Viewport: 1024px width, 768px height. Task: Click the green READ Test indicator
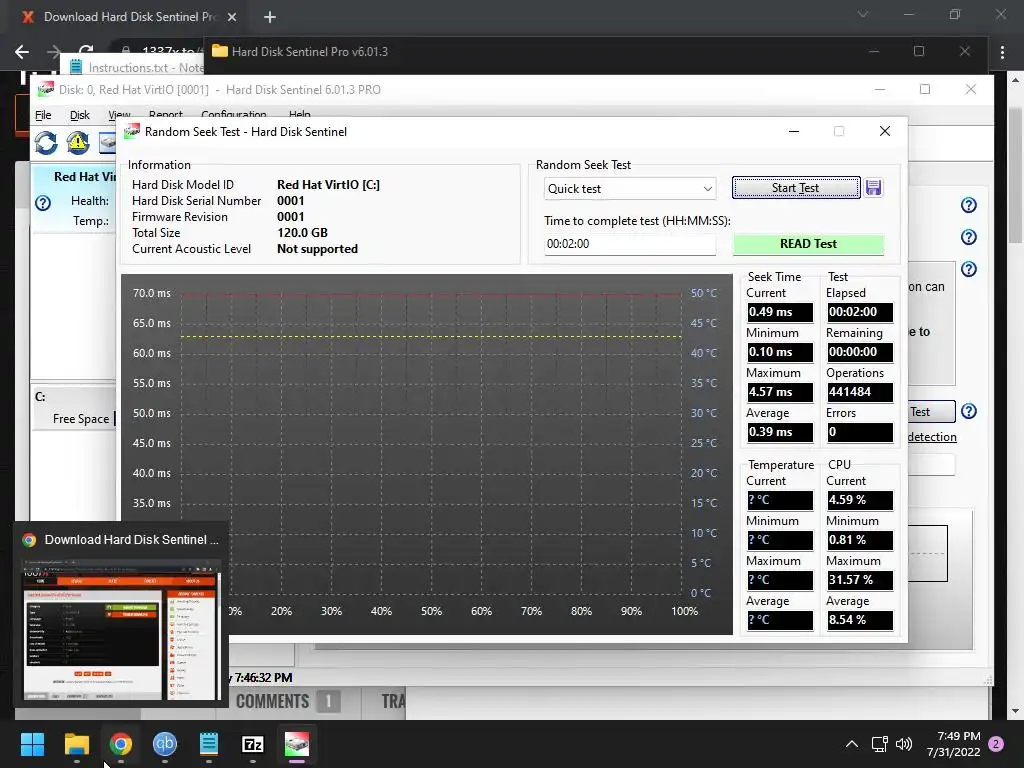point(808,244)
